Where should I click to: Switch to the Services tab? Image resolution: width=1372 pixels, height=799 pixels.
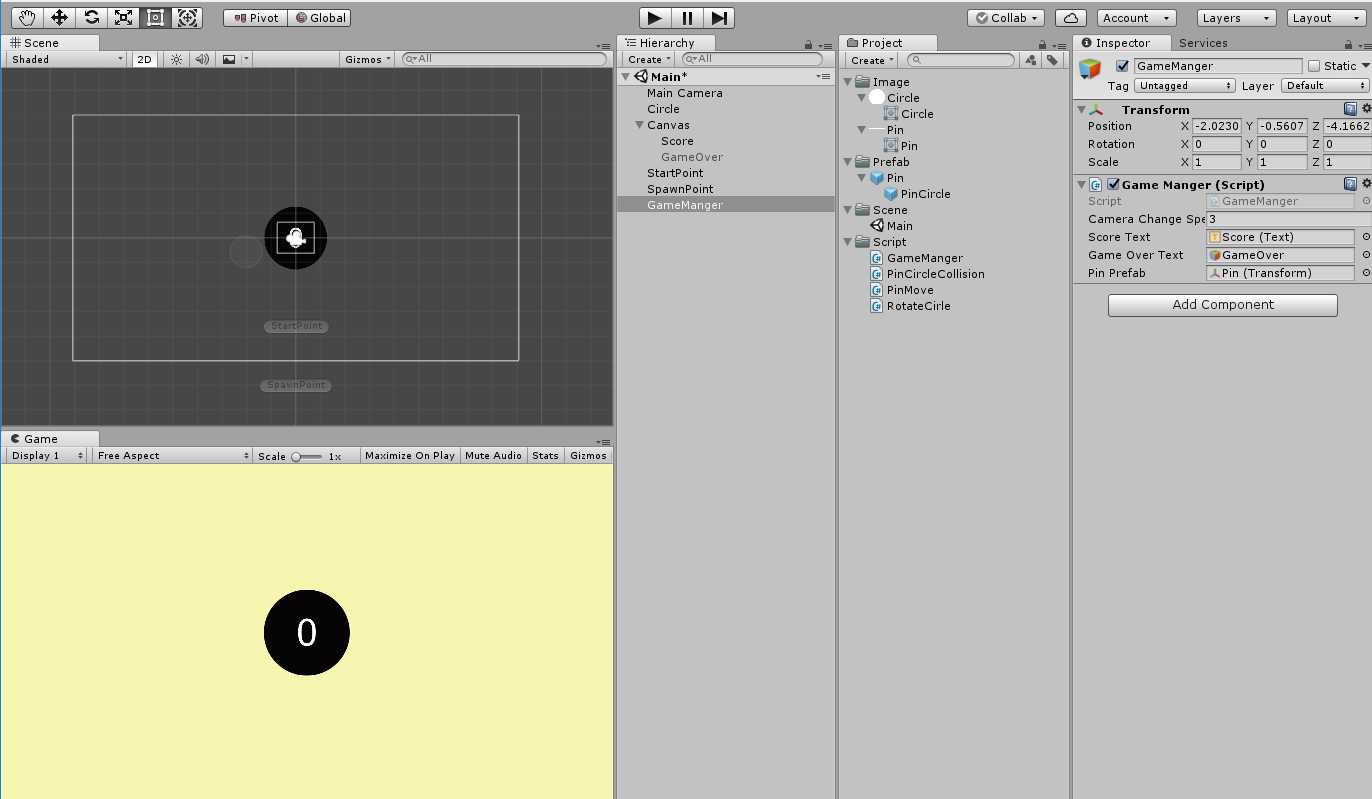1203,43
